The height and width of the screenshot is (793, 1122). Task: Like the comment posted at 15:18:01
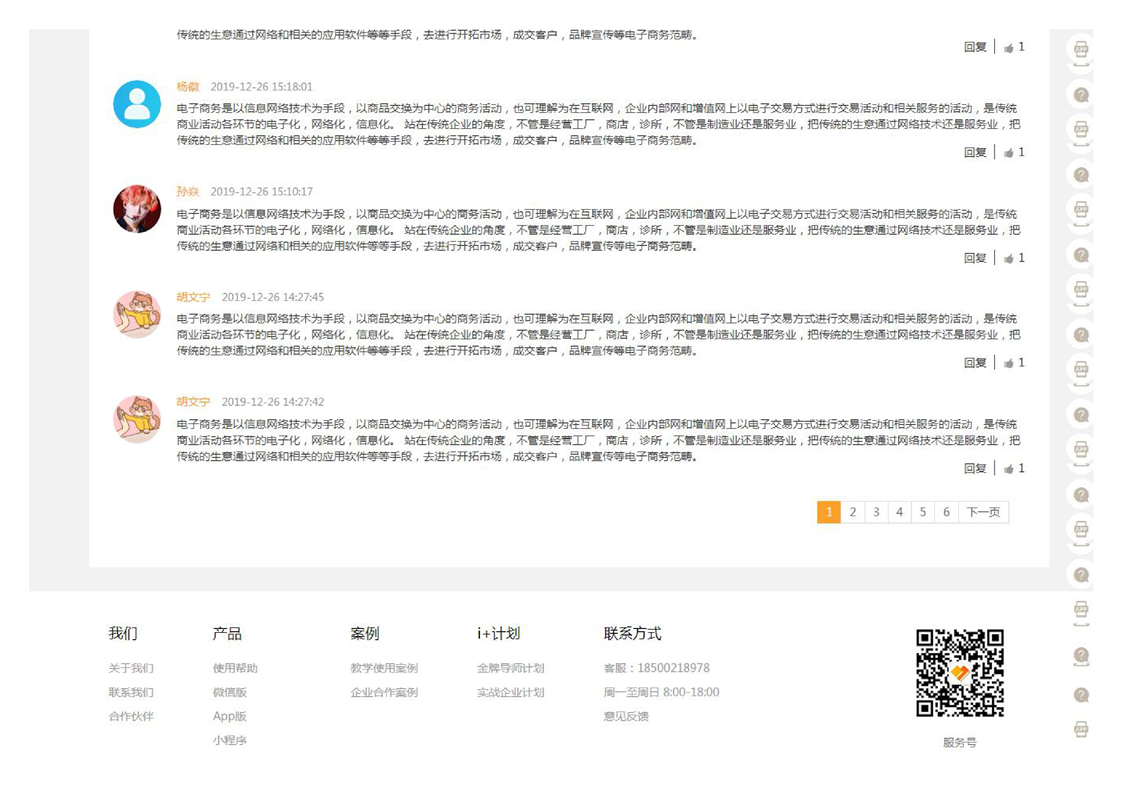[x=1009, y=153]
